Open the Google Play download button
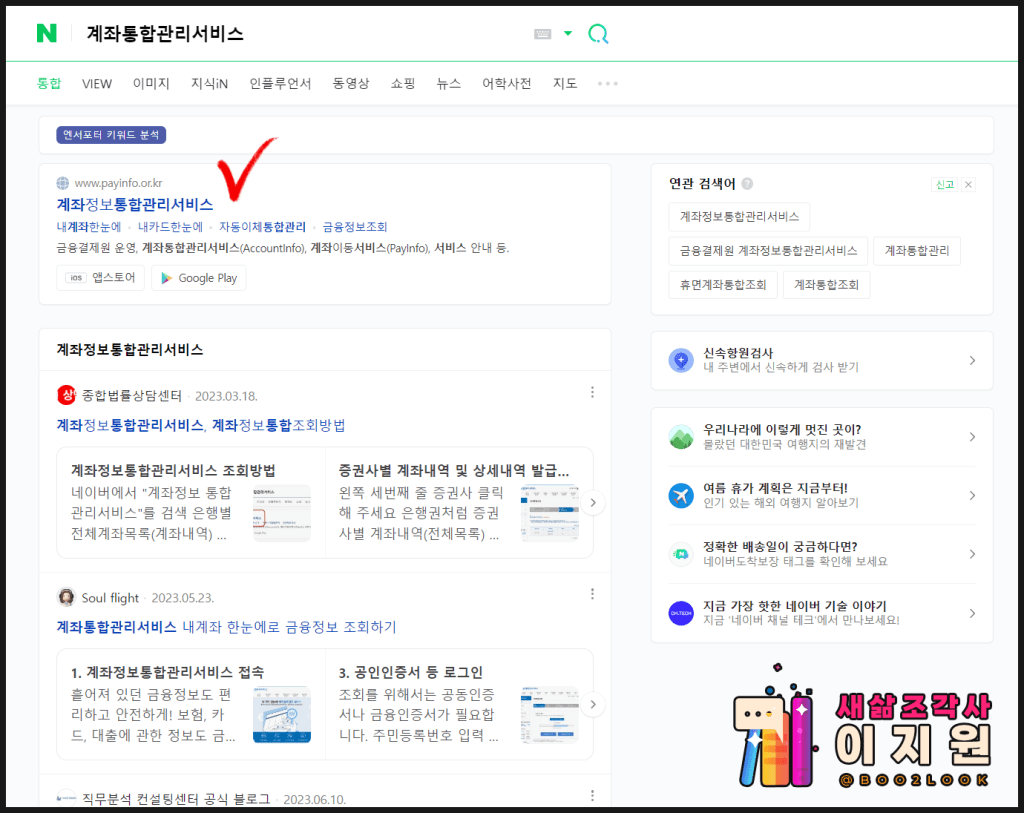 [198, 278]
